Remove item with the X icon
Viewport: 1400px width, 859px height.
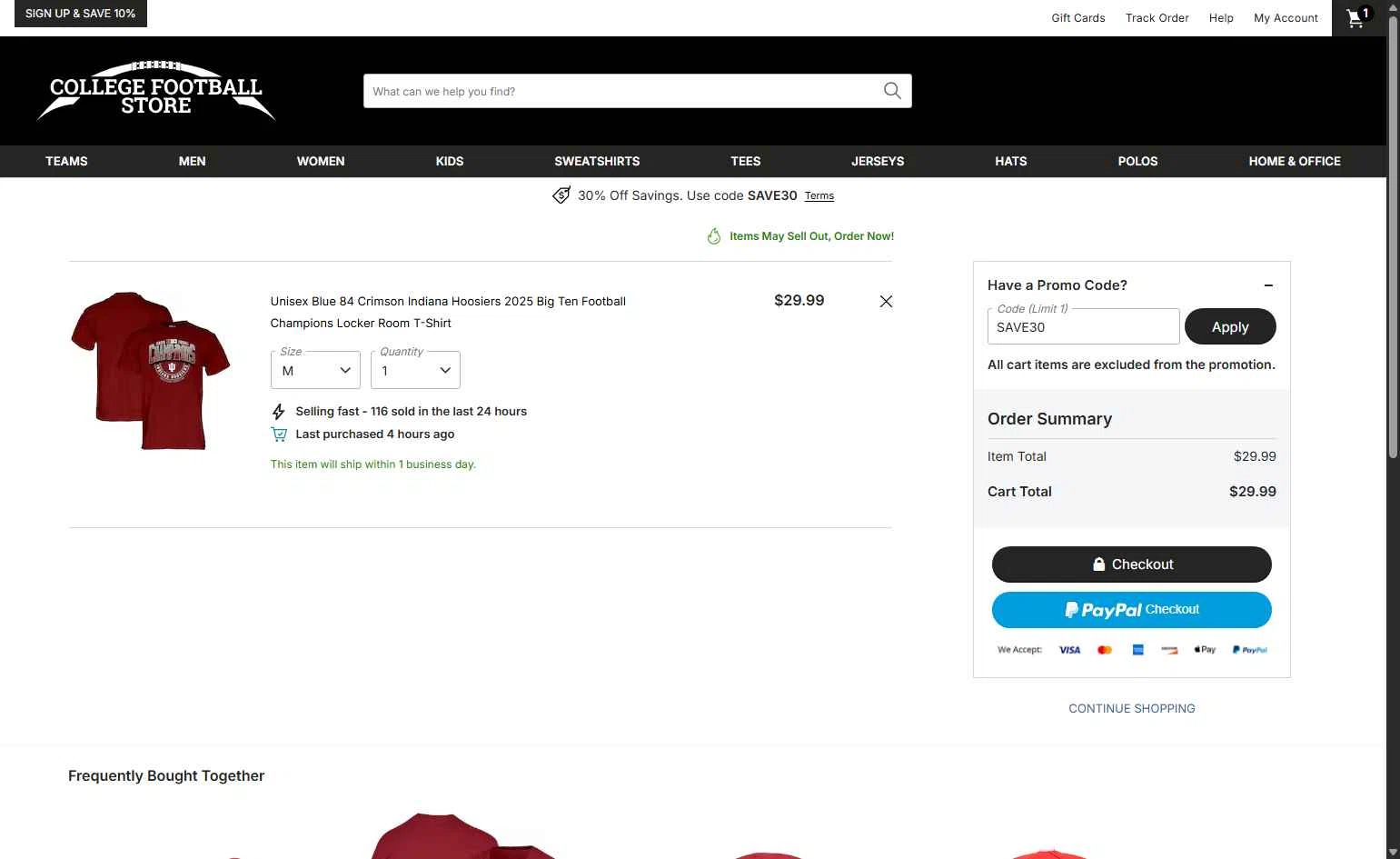886,301
